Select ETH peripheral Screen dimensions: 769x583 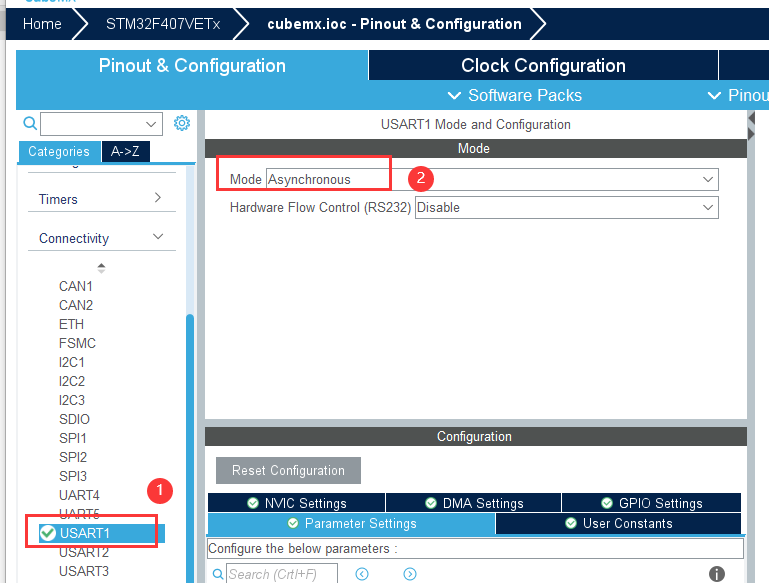[x=71, y=324]
